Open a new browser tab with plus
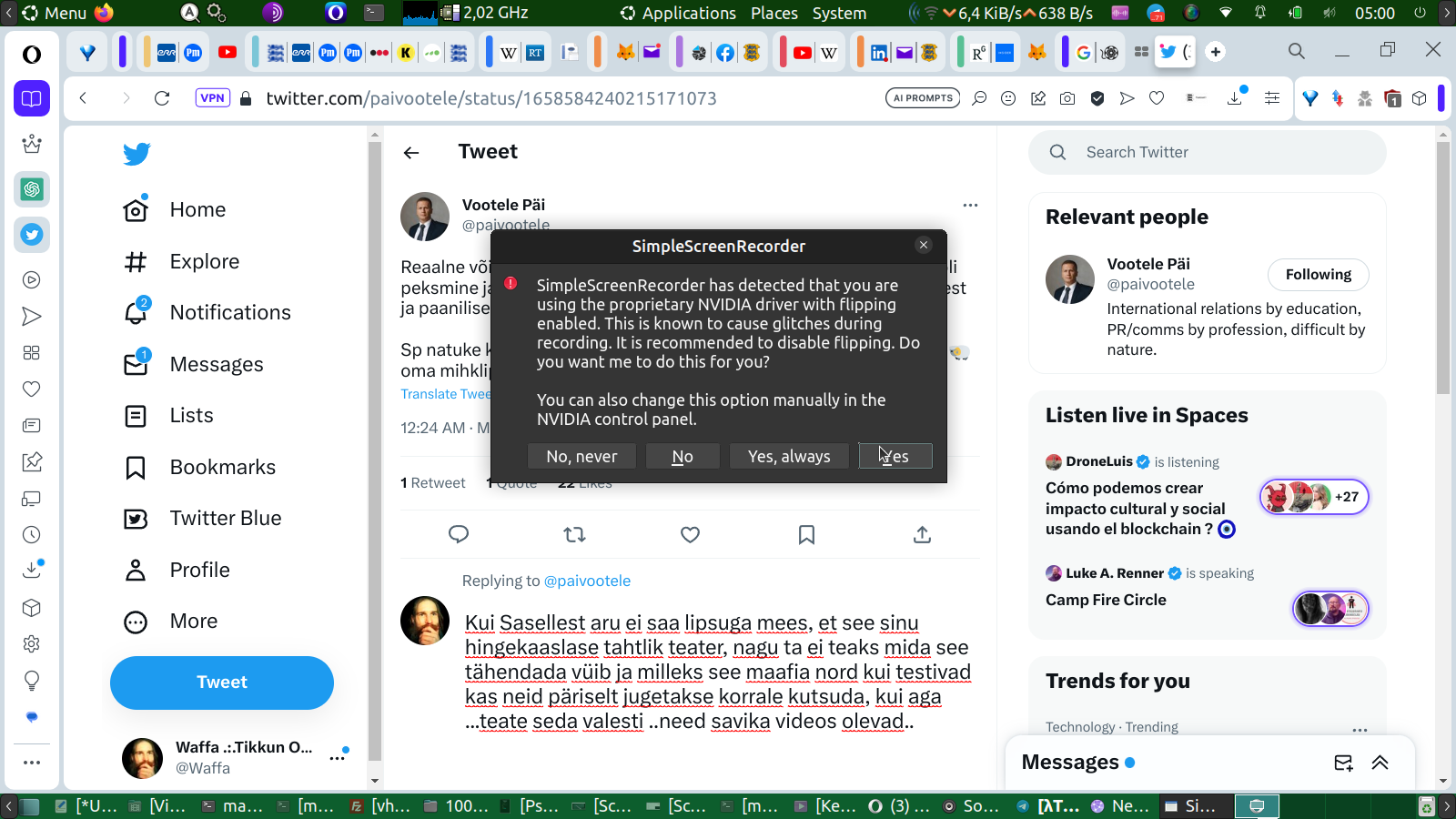The image size is (1456, 819). click(x=1216, y=52)
